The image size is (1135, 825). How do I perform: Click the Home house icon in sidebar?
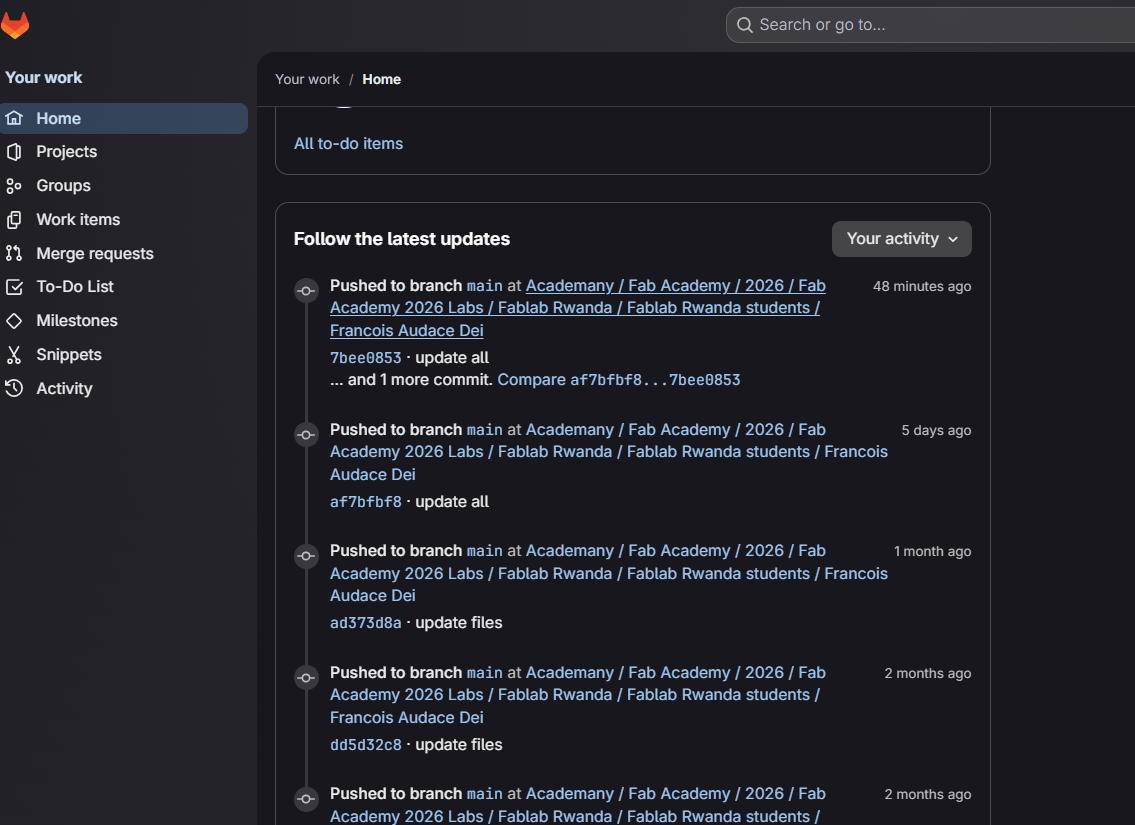pos(14,118)
